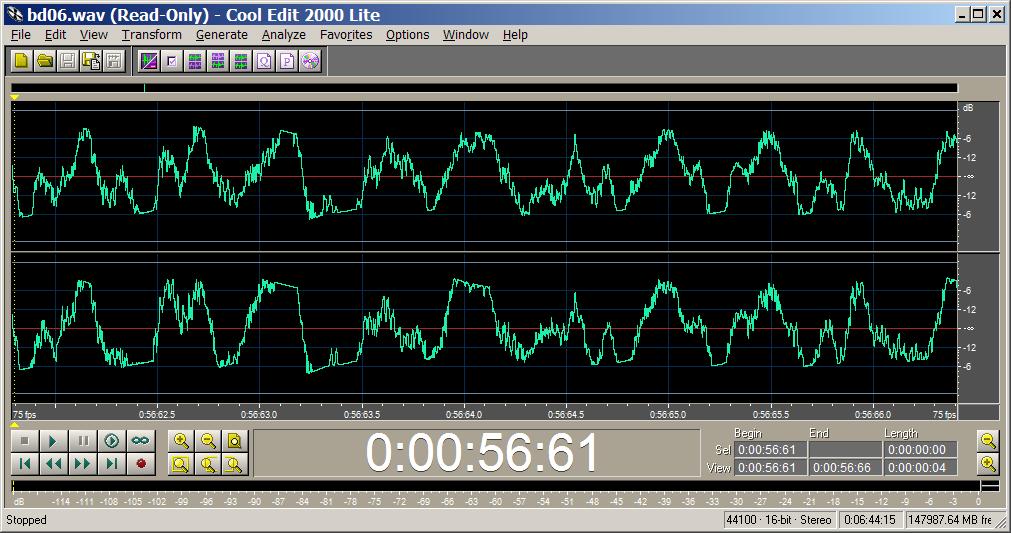Zoom in horizontally with the plus magnifier
This screenshot has height=533, width=1011.
pyautogui.click(x=181, y=441)
